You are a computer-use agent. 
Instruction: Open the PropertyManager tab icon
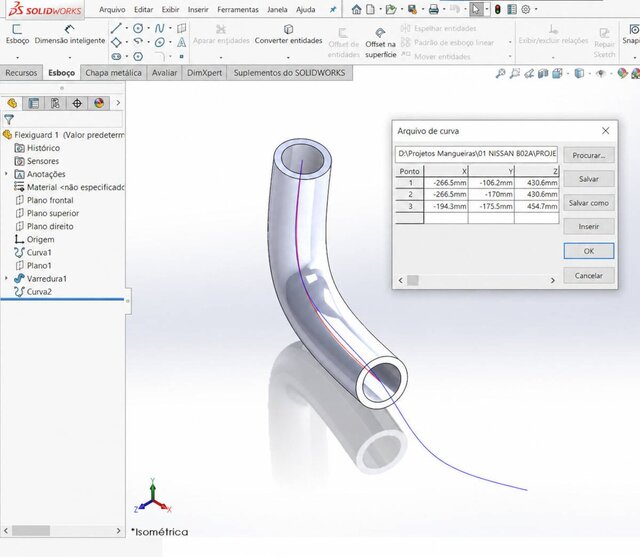point(33,103)
